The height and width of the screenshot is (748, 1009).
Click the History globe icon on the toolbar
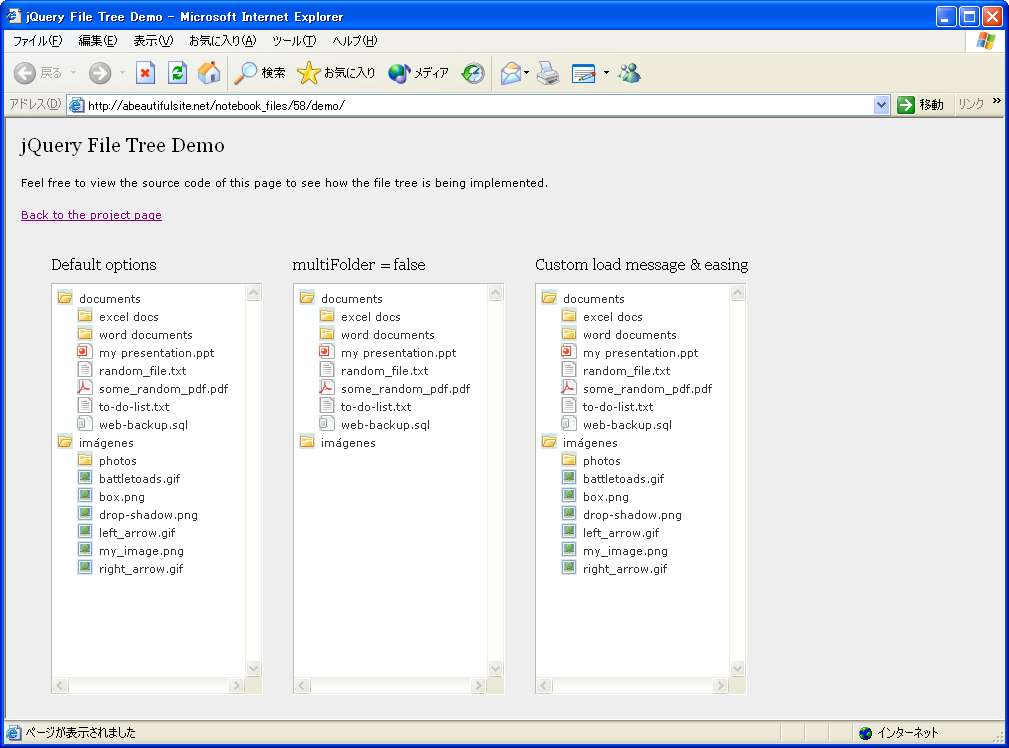472,72
